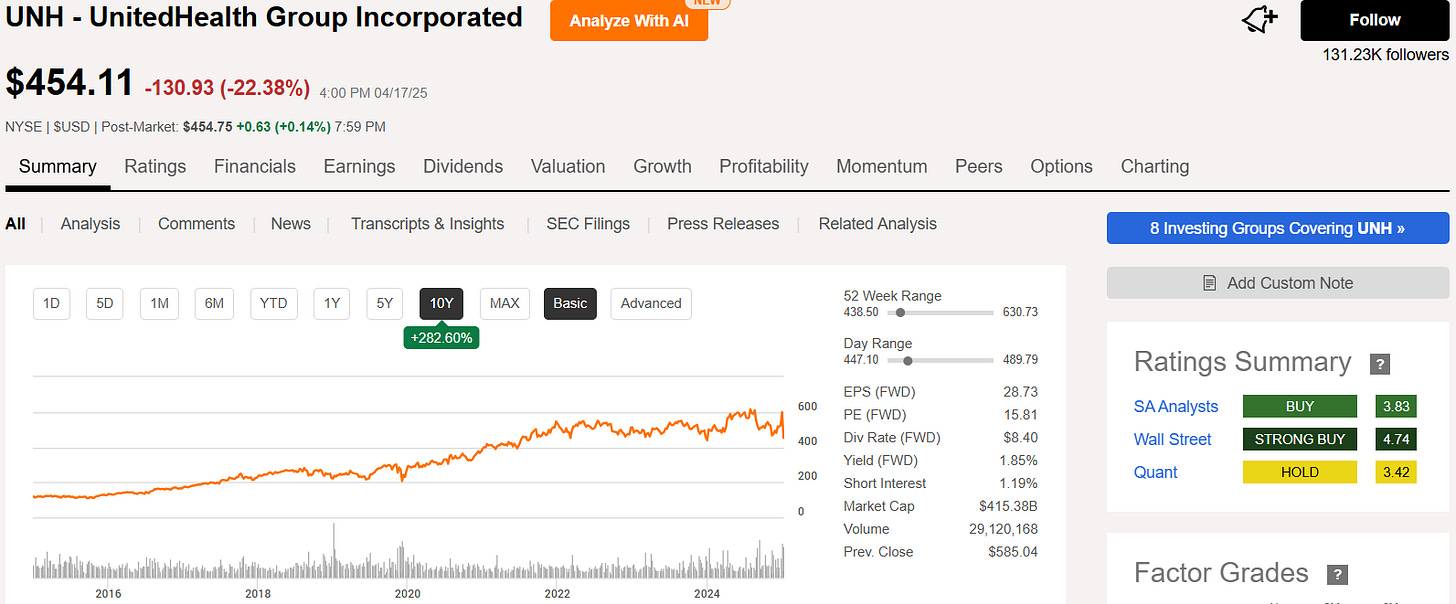
Task: Click the 131.23K followers text
Action: tap(1385, 55)
